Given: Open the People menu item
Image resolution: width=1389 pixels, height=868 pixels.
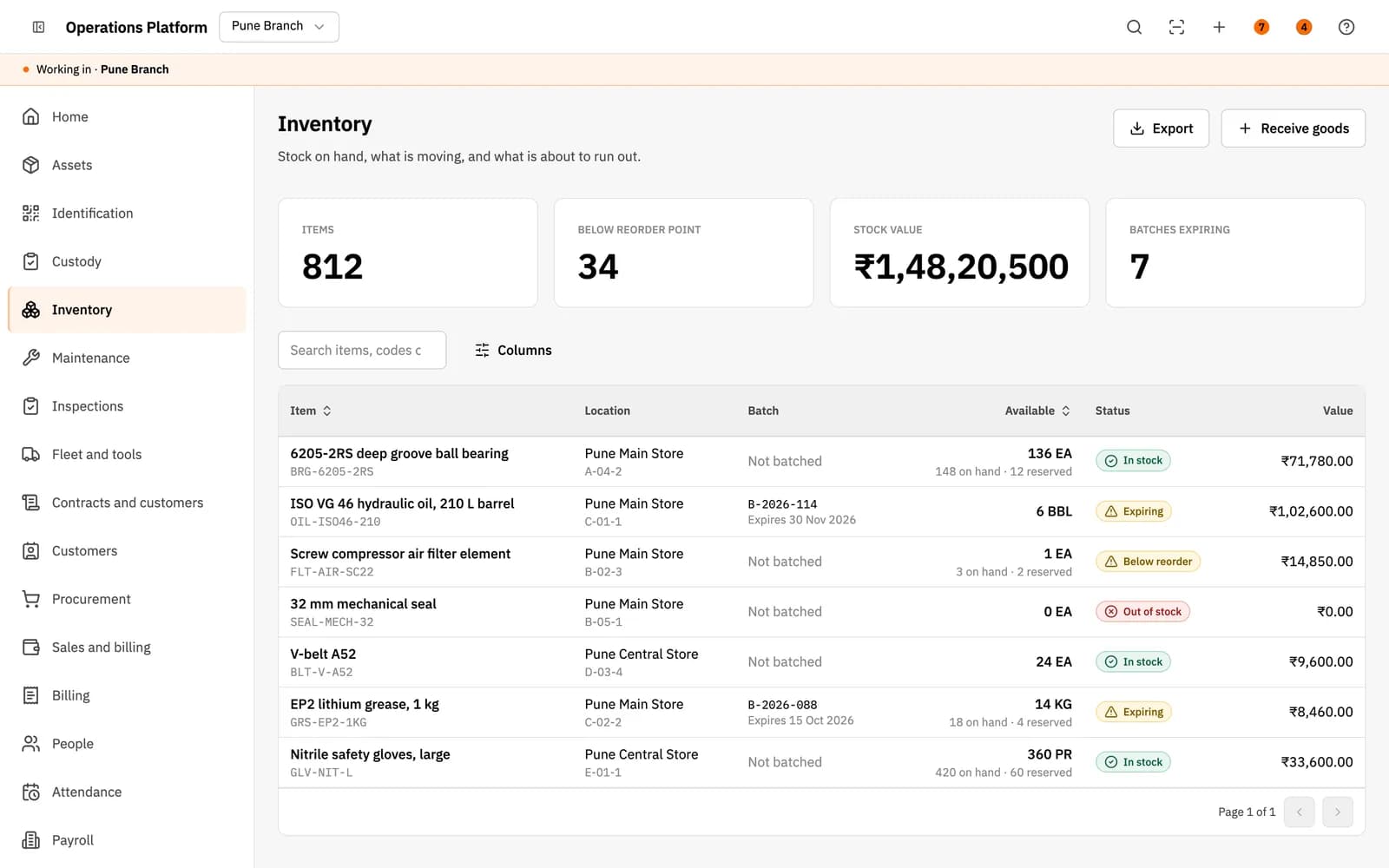Looking at the screenshot, I should point(127,744).
